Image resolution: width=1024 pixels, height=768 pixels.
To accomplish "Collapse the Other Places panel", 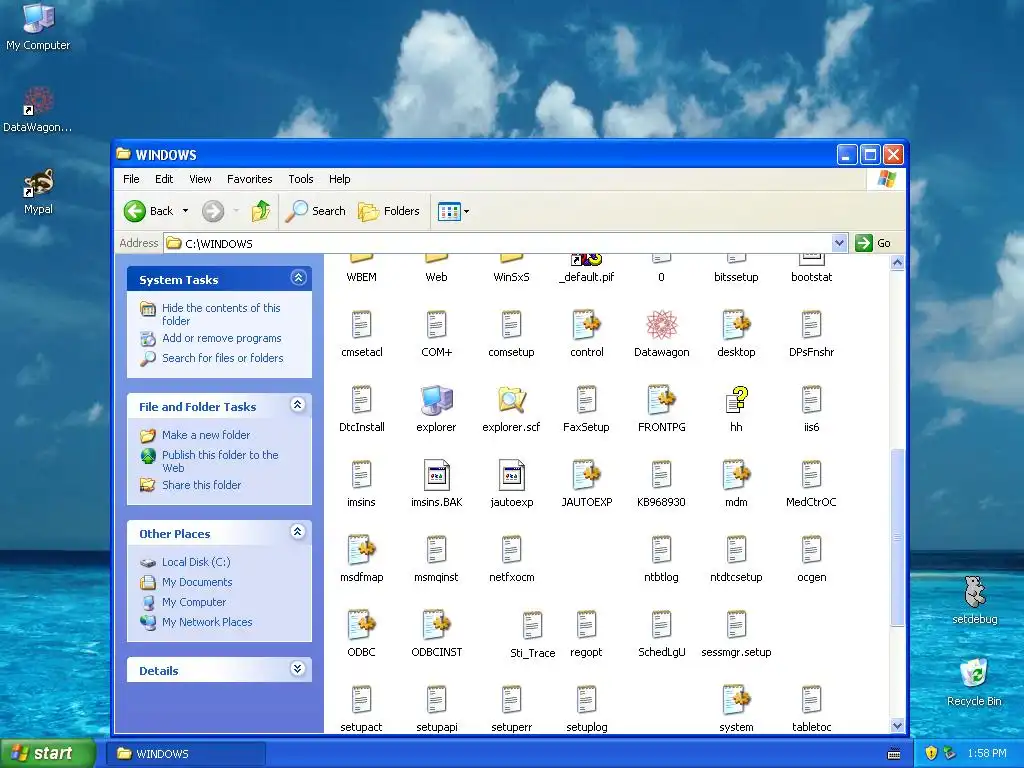I will click(x=298, y=532).
